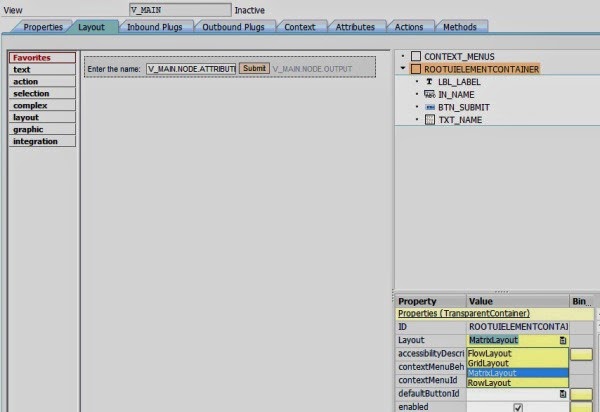Click binding button for accessibilityDescription row

click(x=581, y=354)
